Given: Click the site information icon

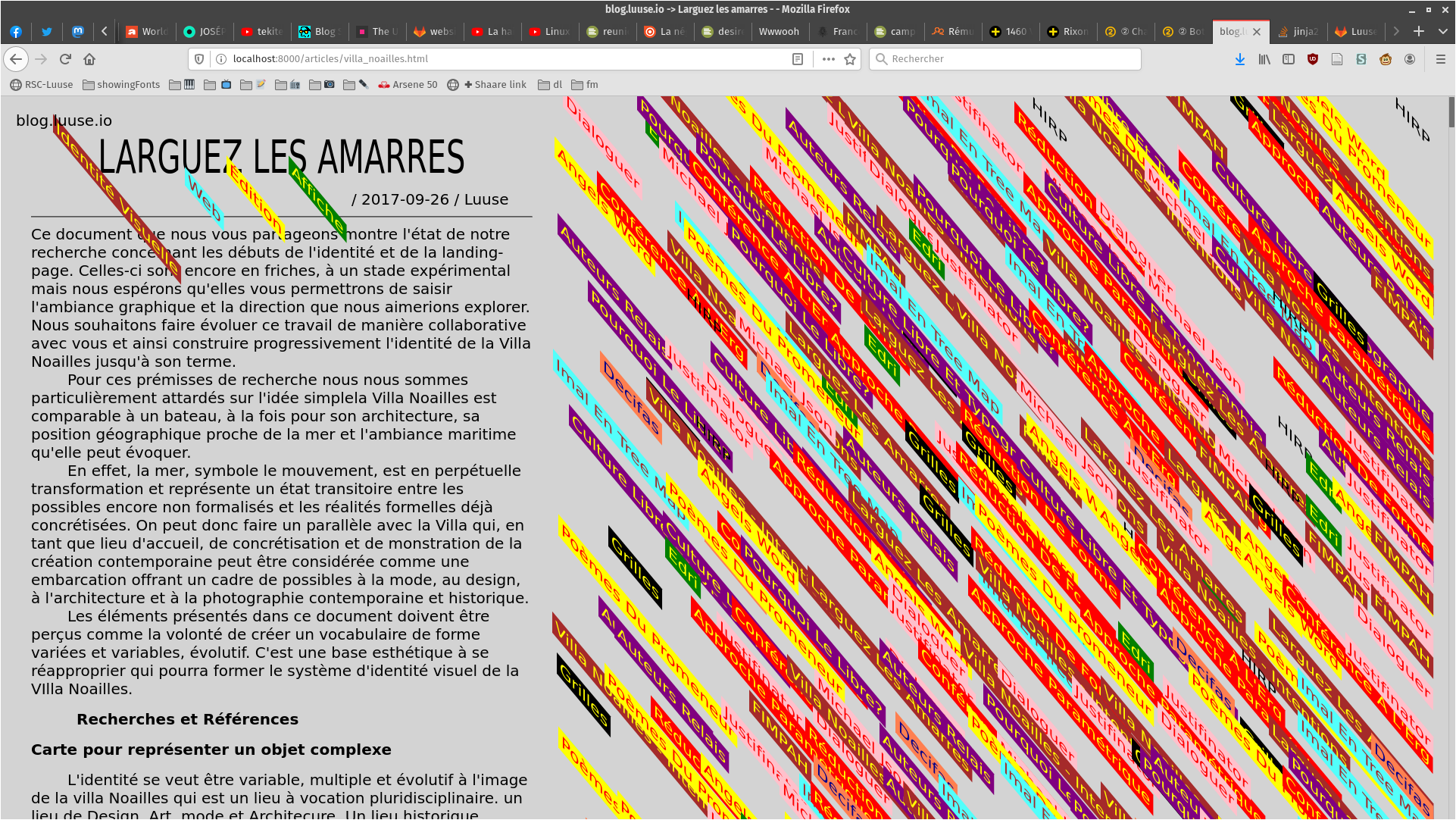Looking at the screenshot, I should click(x=221, y=59).
